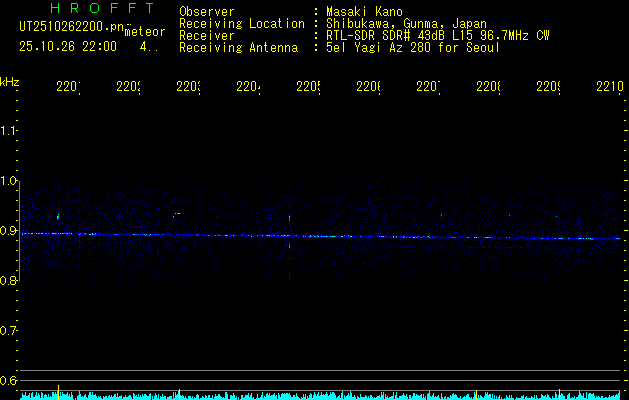Click the kHz axis unit label
Viewport: 629px width, 400px height.
pyautogui.click(x=10, y=80)
